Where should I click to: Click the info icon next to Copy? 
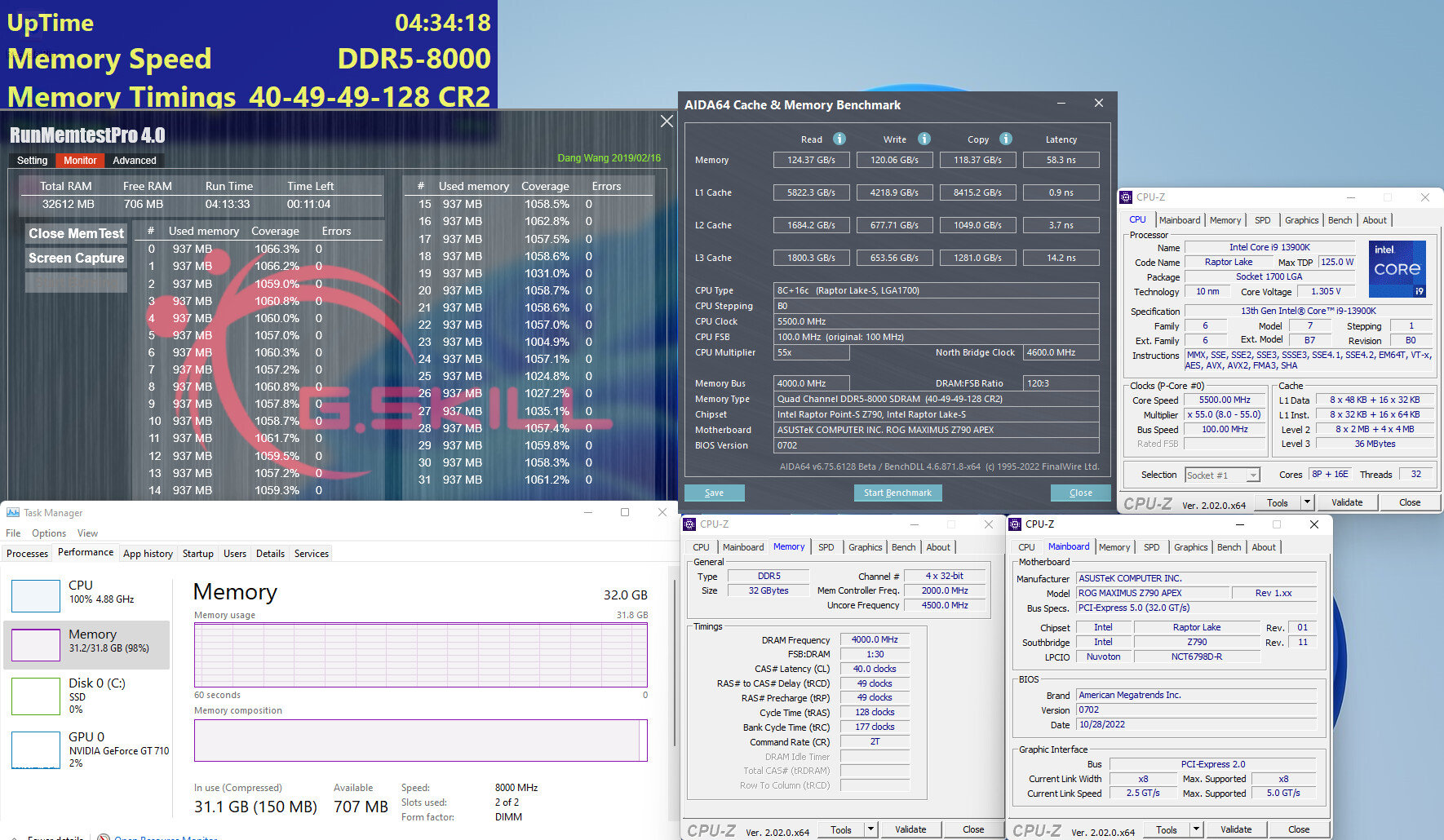pos(1005,139)
